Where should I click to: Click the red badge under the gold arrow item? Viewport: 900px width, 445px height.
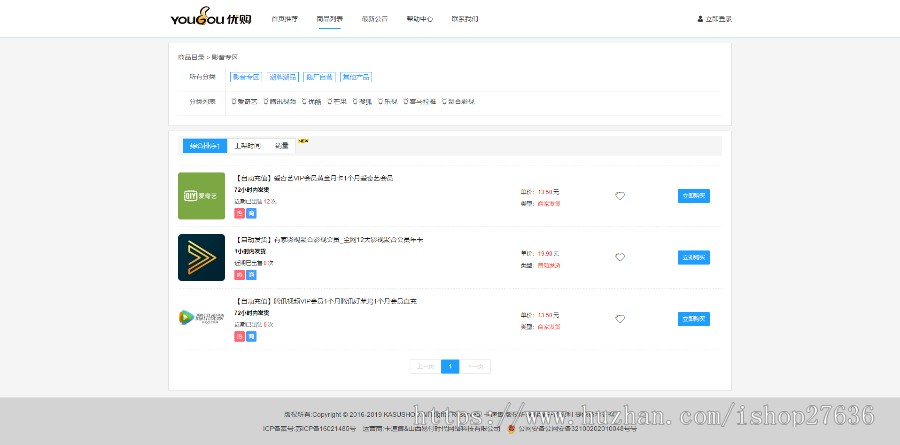pyautogui.click(x=239, y=275)
